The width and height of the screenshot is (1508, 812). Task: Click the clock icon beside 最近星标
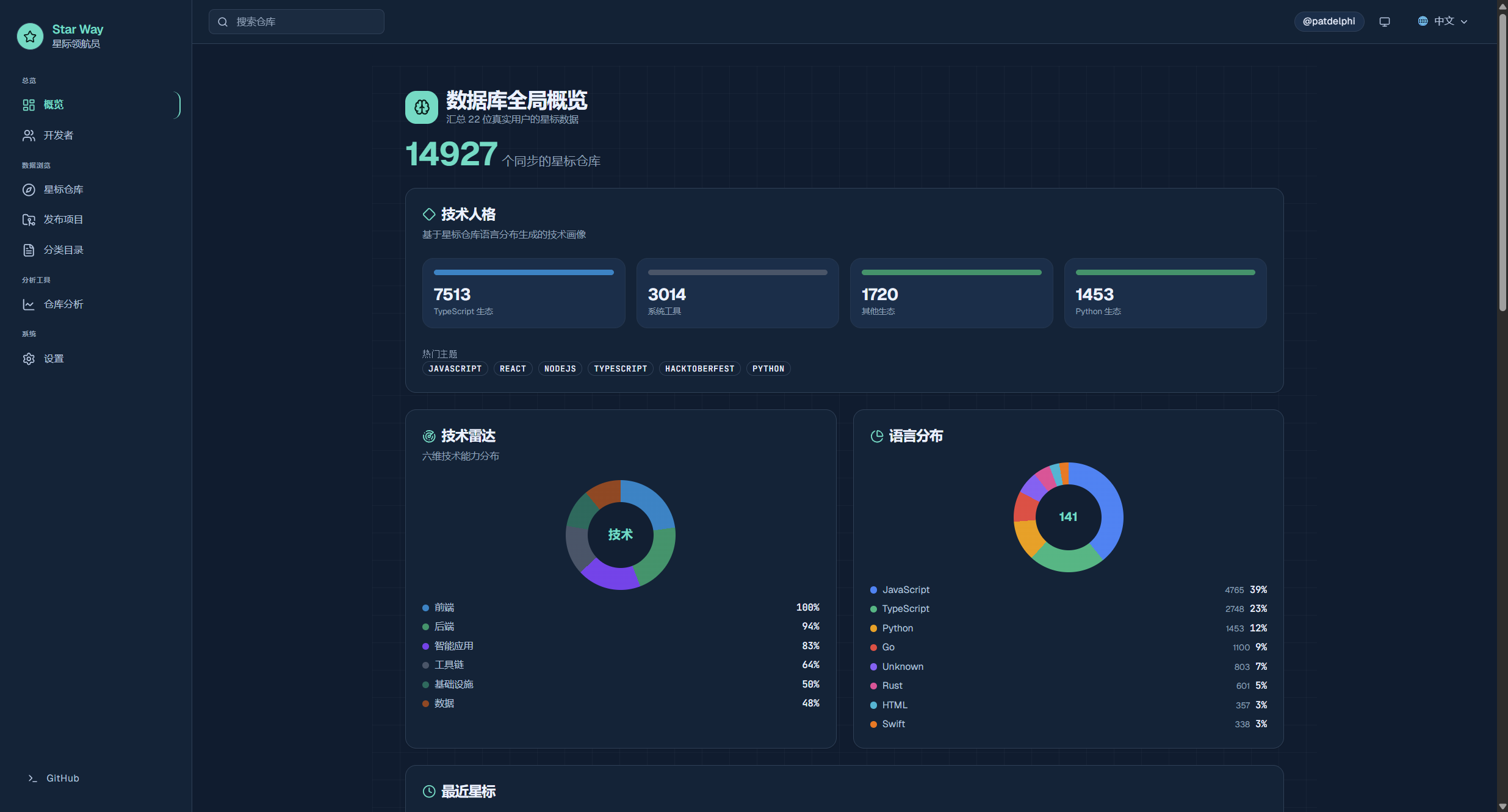coord(429,791)
